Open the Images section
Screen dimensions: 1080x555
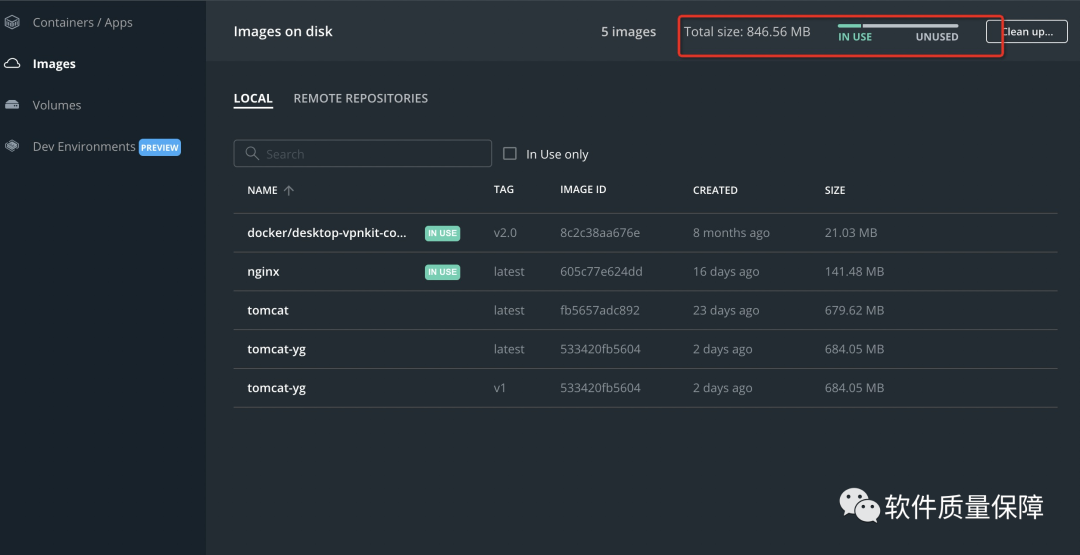[x=54, y=64]
